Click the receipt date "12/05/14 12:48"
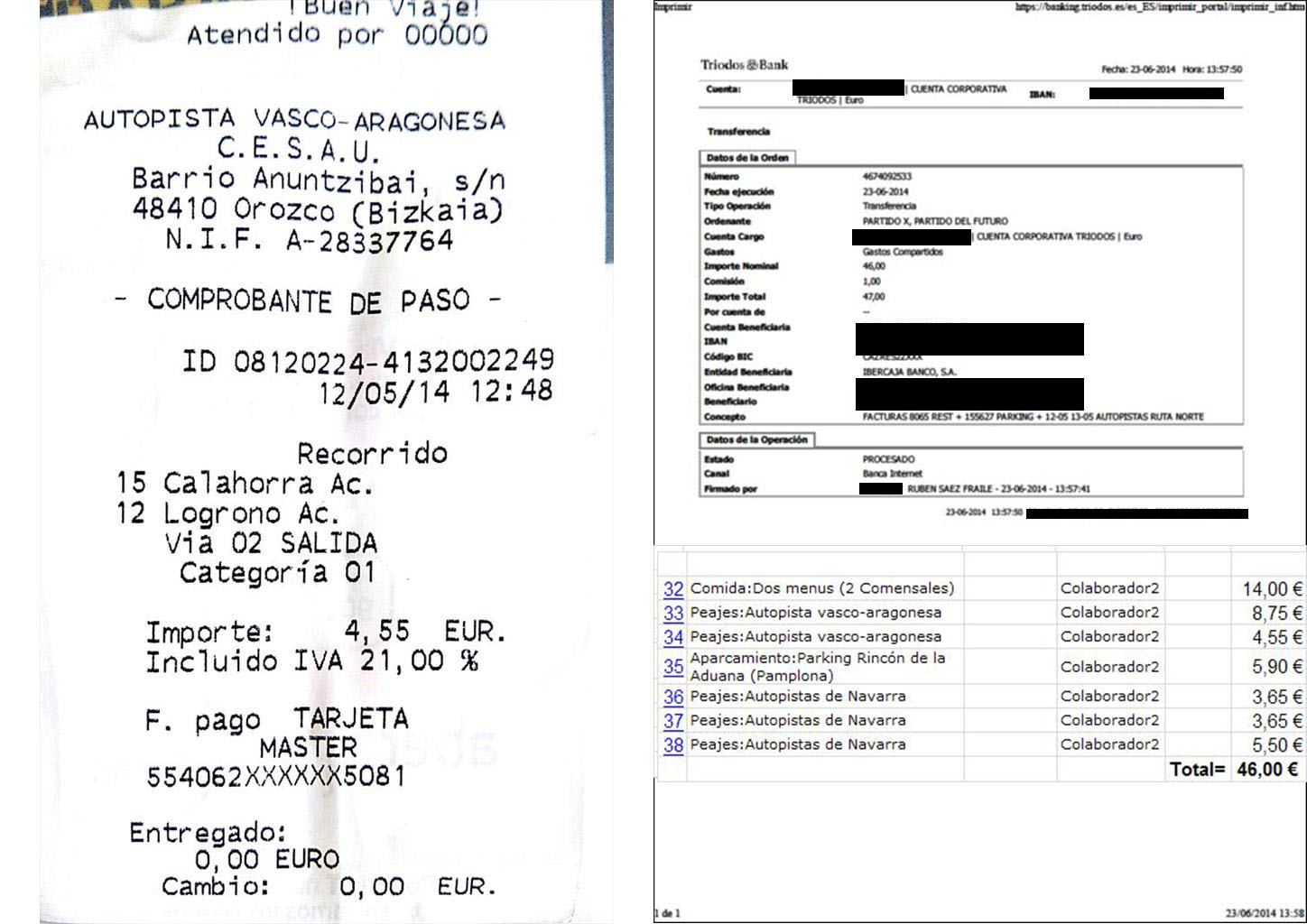Screen dimensions: 1307x924 click(435, 393)
